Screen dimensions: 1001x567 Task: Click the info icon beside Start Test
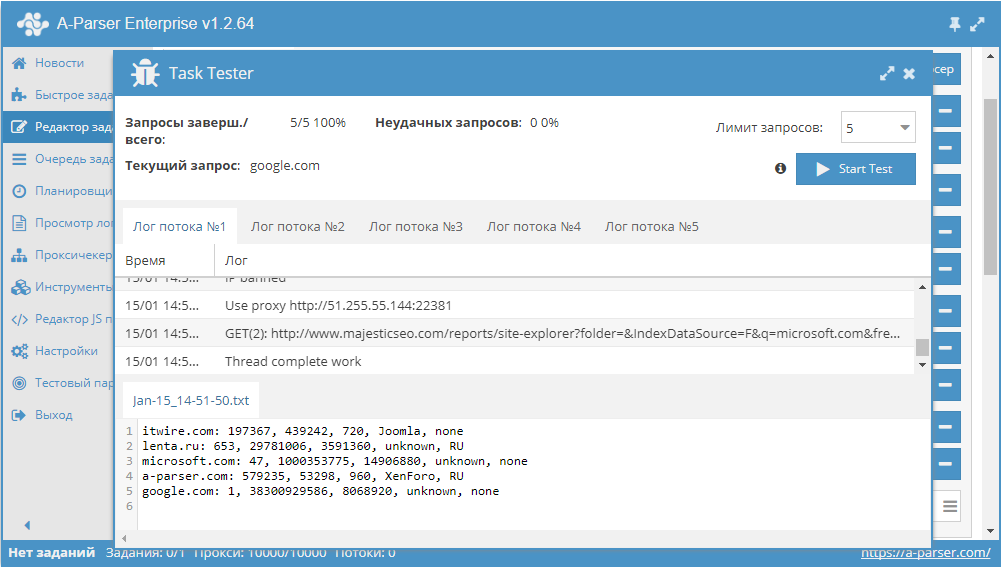(780, 169)
